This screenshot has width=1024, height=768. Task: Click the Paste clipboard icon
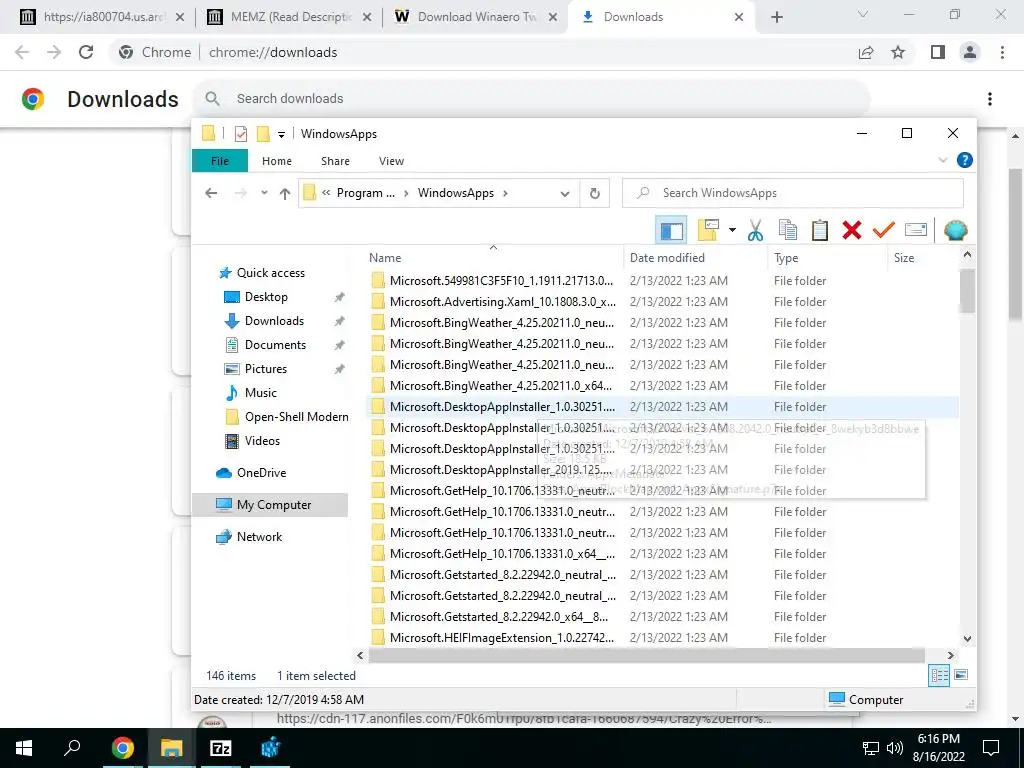point(820,230)
